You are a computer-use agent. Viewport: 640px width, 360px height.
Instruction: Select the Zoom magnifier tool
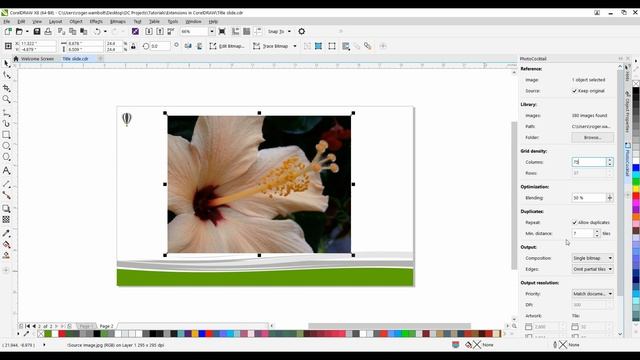[7, 99]
